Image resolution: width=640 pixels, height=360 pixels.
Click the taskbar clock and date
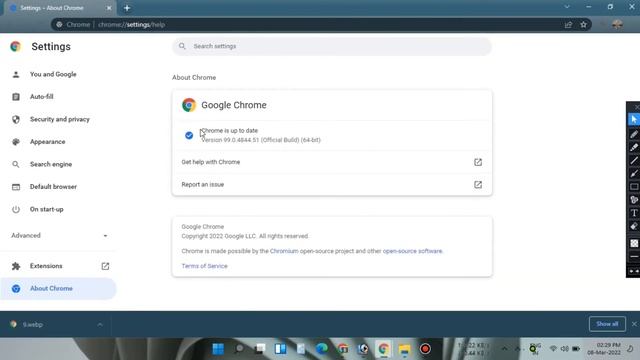pos(604,349)
